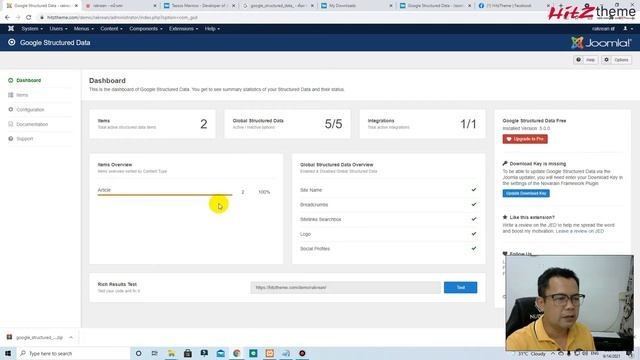Click the Dashboard sidebar icon
640x360 pixels.
[11, 80]
